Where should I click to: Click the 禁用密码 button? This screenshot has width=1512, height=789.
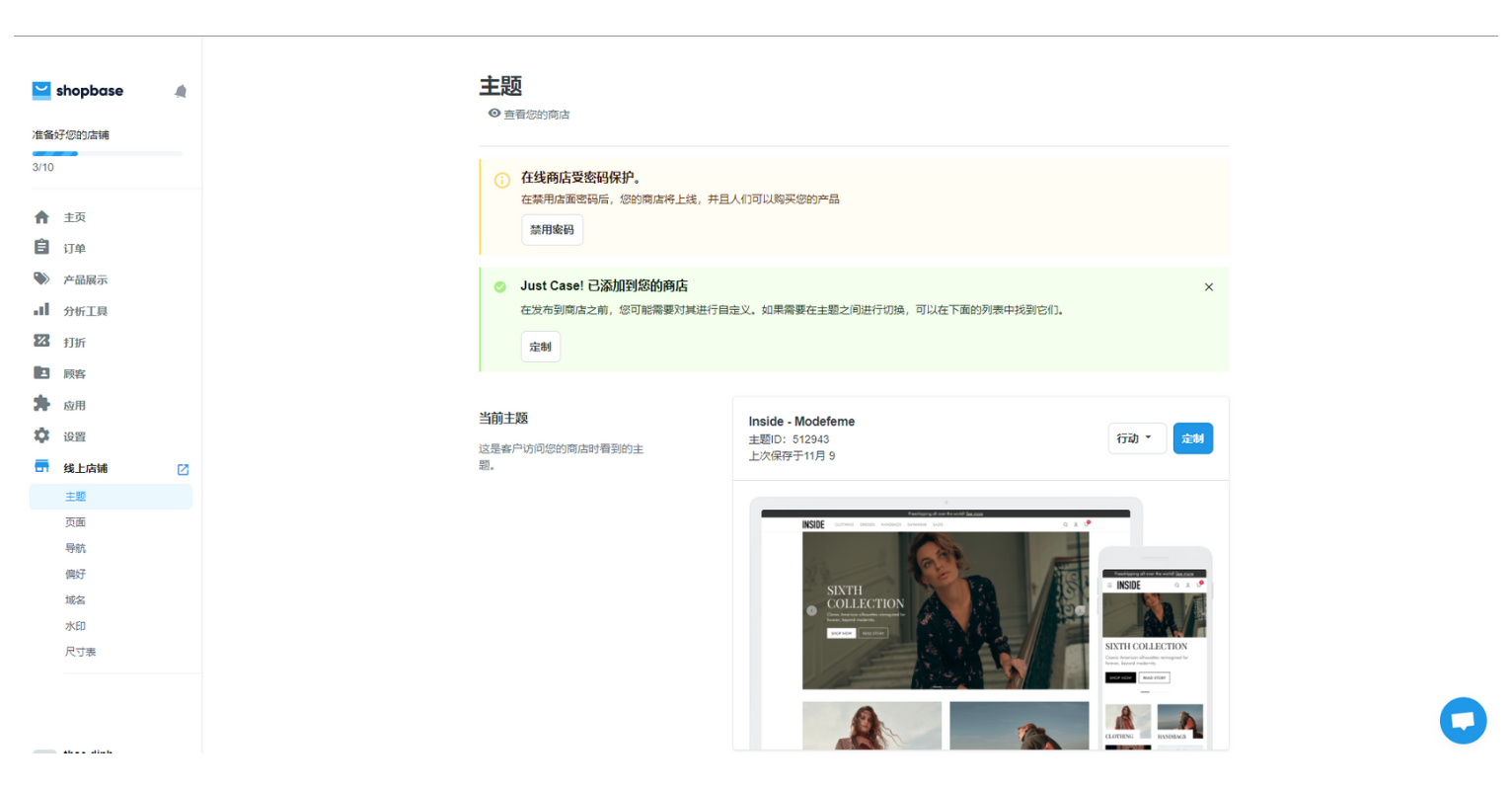(552, 229)
